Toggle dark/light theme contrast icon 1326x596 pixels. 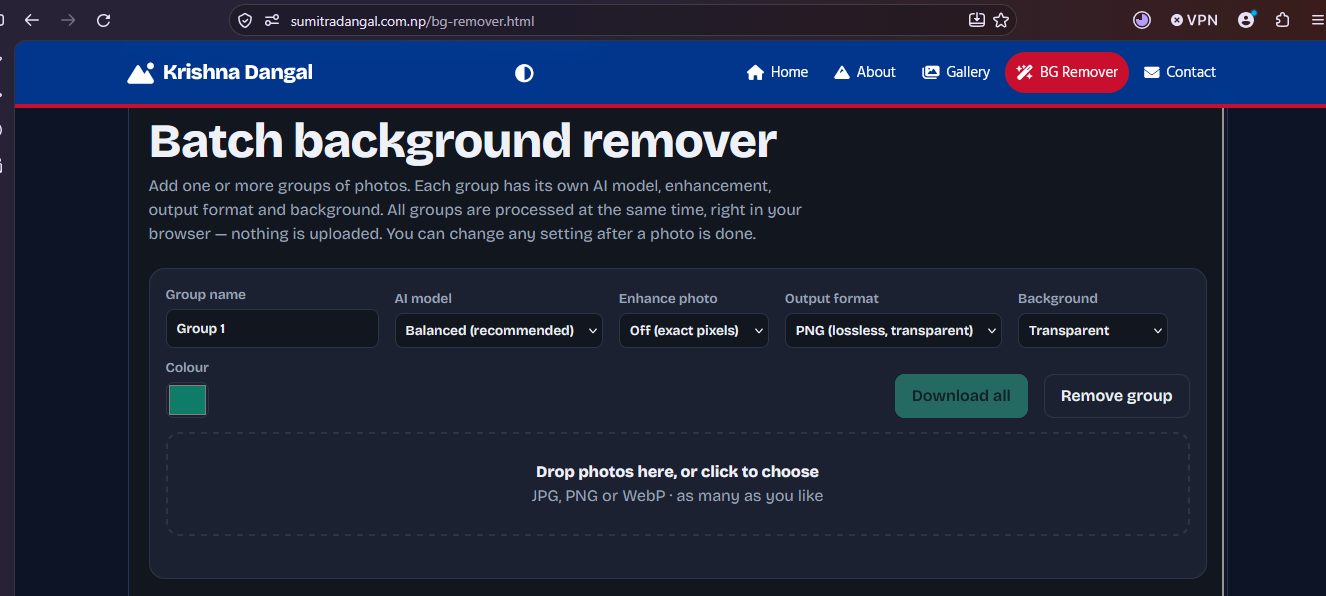(x=524, y=73)
